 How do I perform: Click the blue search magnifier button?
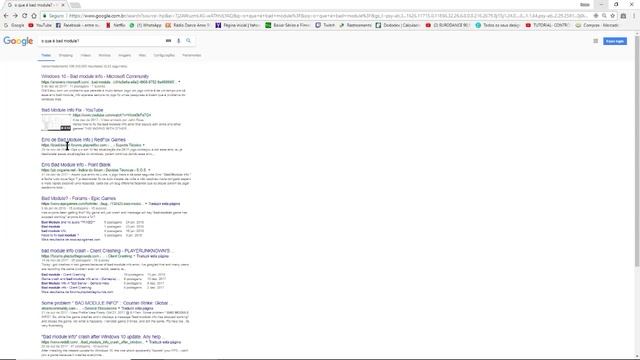[x=188, y=41]
